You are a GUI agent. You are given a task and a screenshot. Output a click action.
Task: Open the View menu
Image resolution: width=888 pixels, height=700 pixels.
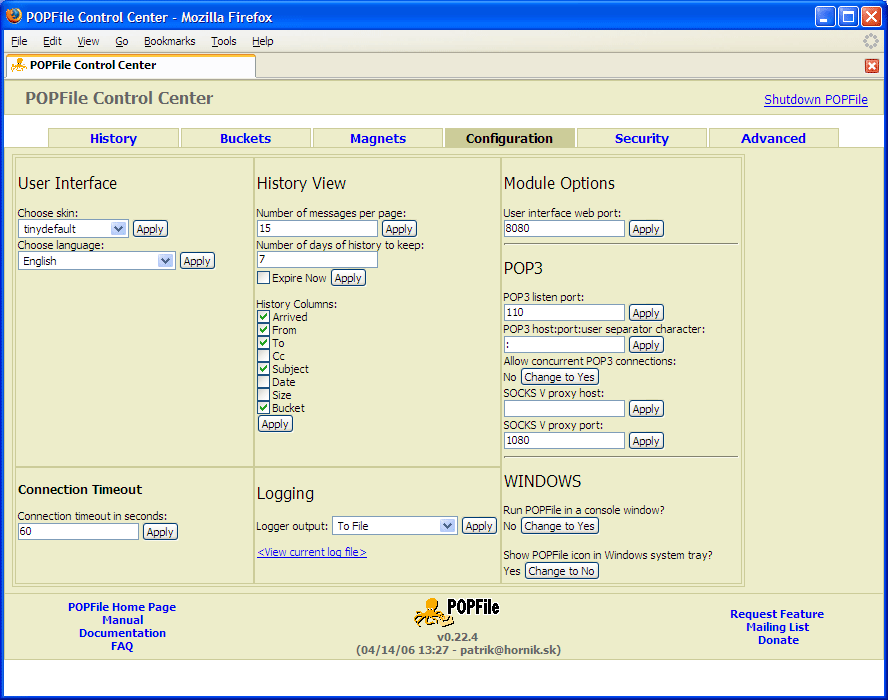(x=88, y=41)
